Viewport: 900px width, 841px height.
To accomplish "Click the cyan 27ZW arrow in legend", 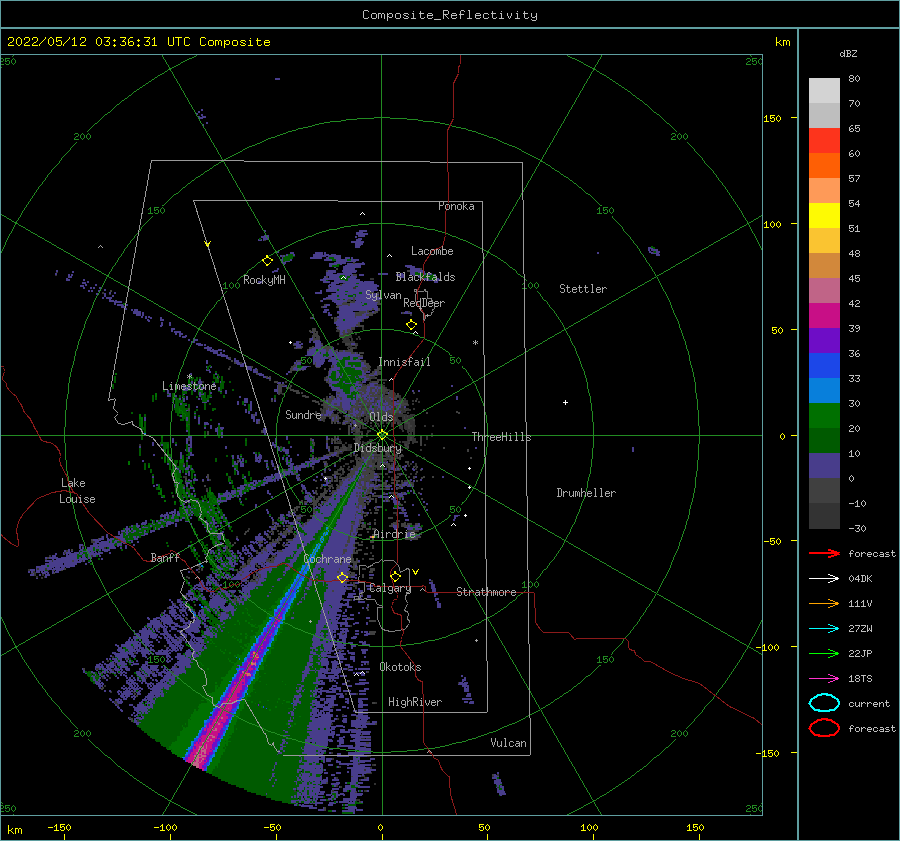I will [824, 629].
